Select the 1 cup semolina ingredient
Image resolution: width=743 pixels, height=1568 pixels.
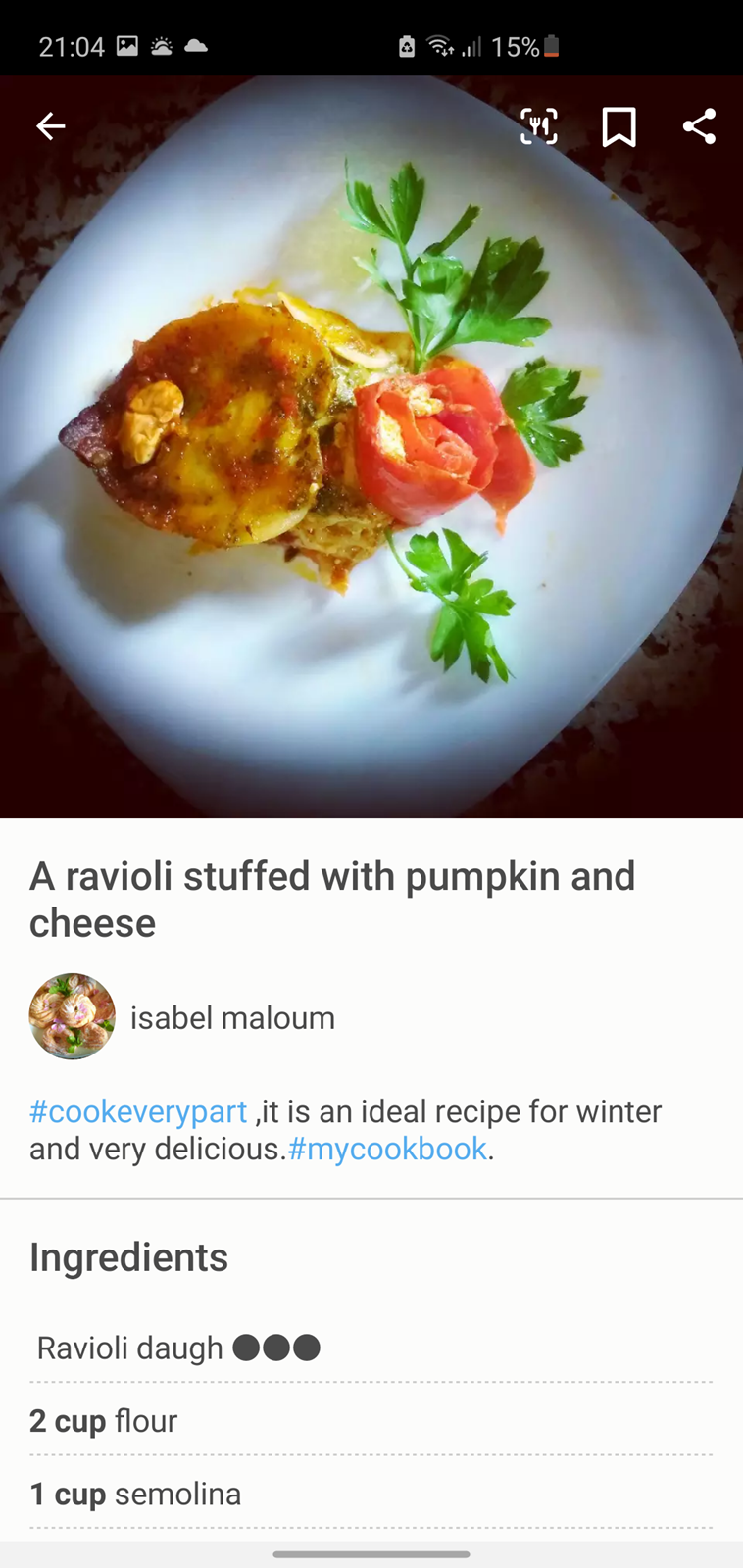click(371, 1494)
